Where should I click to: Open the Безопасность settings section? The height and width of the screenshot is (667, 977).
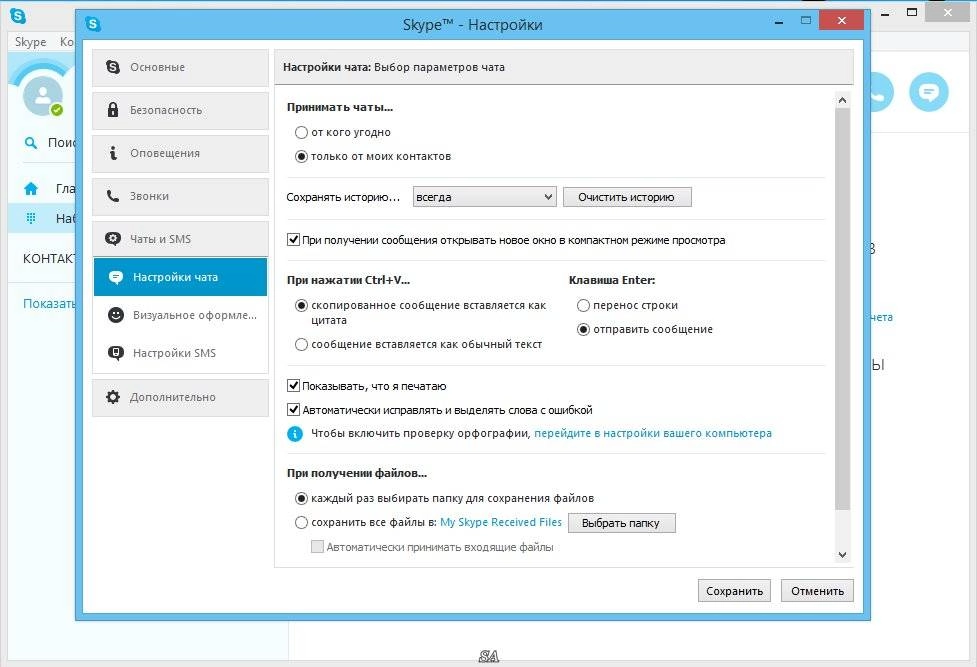pos(180,110)
